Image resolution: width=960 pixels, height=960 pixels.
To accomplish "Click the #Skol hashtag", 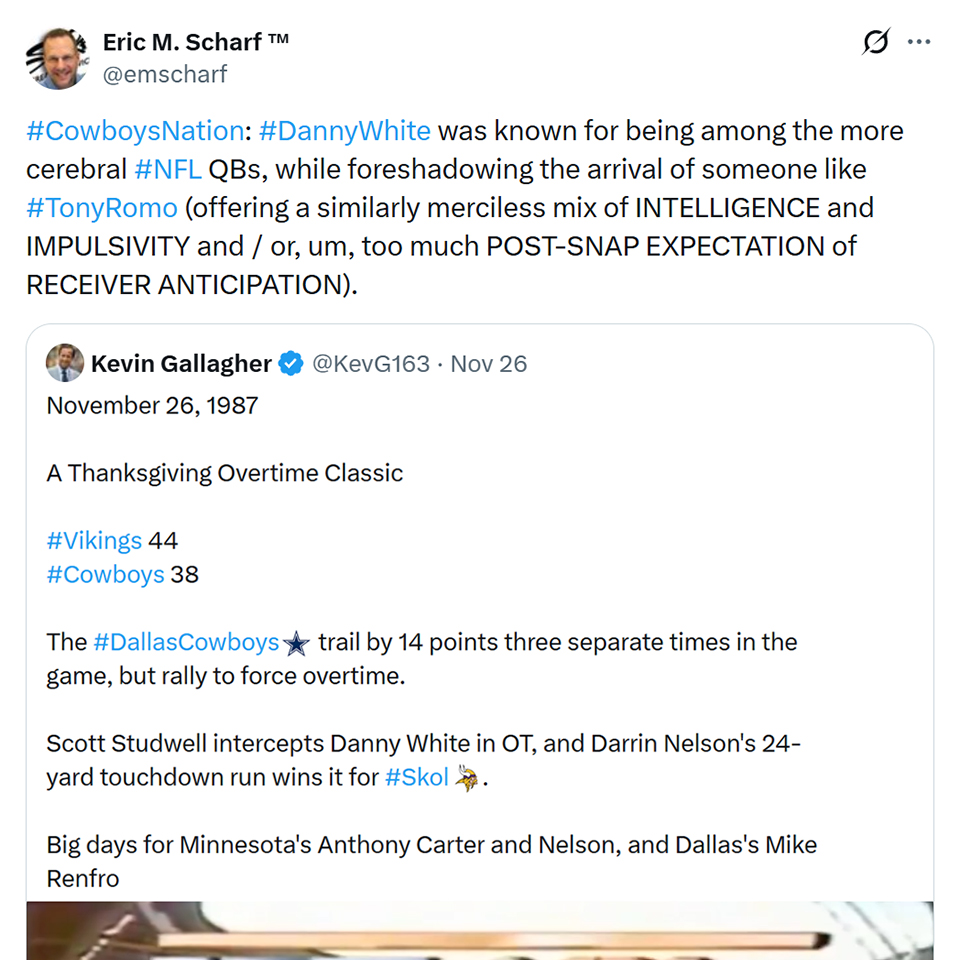I will click(416, 777).
